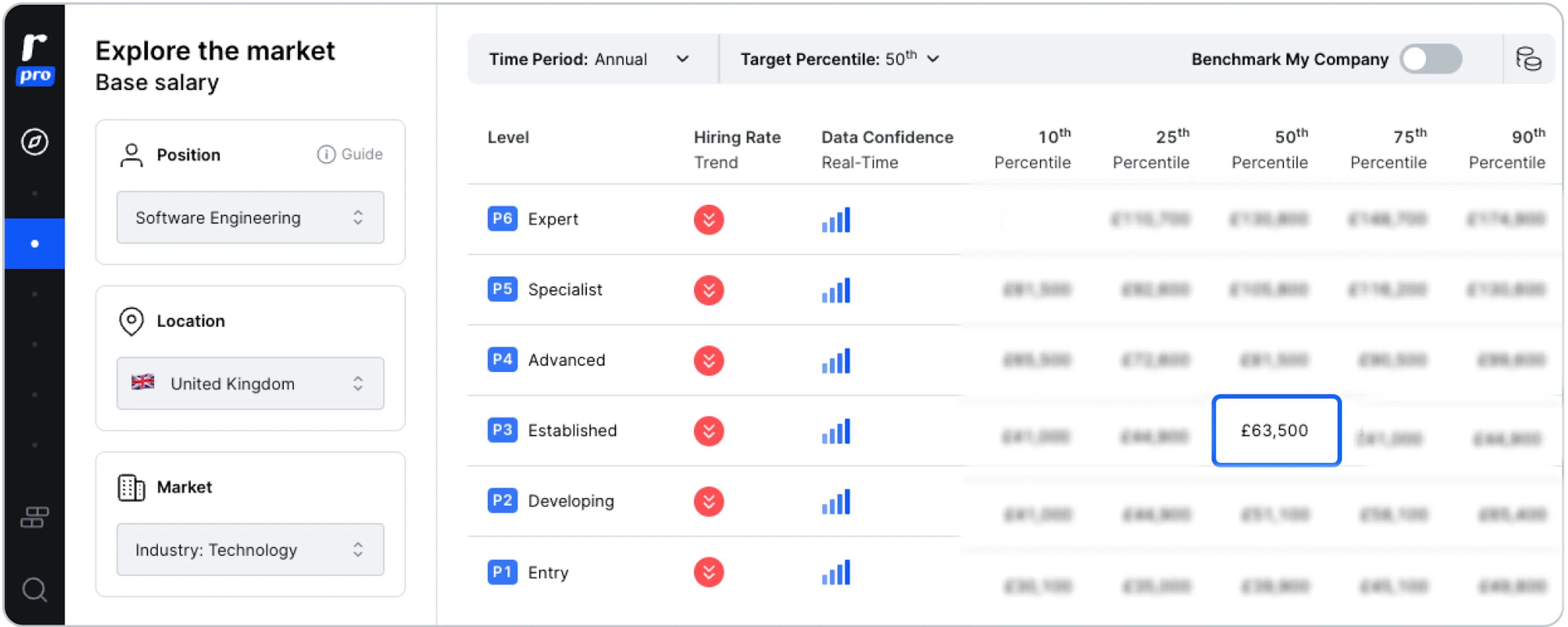Viewport: 1568px width, 627px height.
Task: Click the search magnifier icon in sidebar
Action: (35, 589)
